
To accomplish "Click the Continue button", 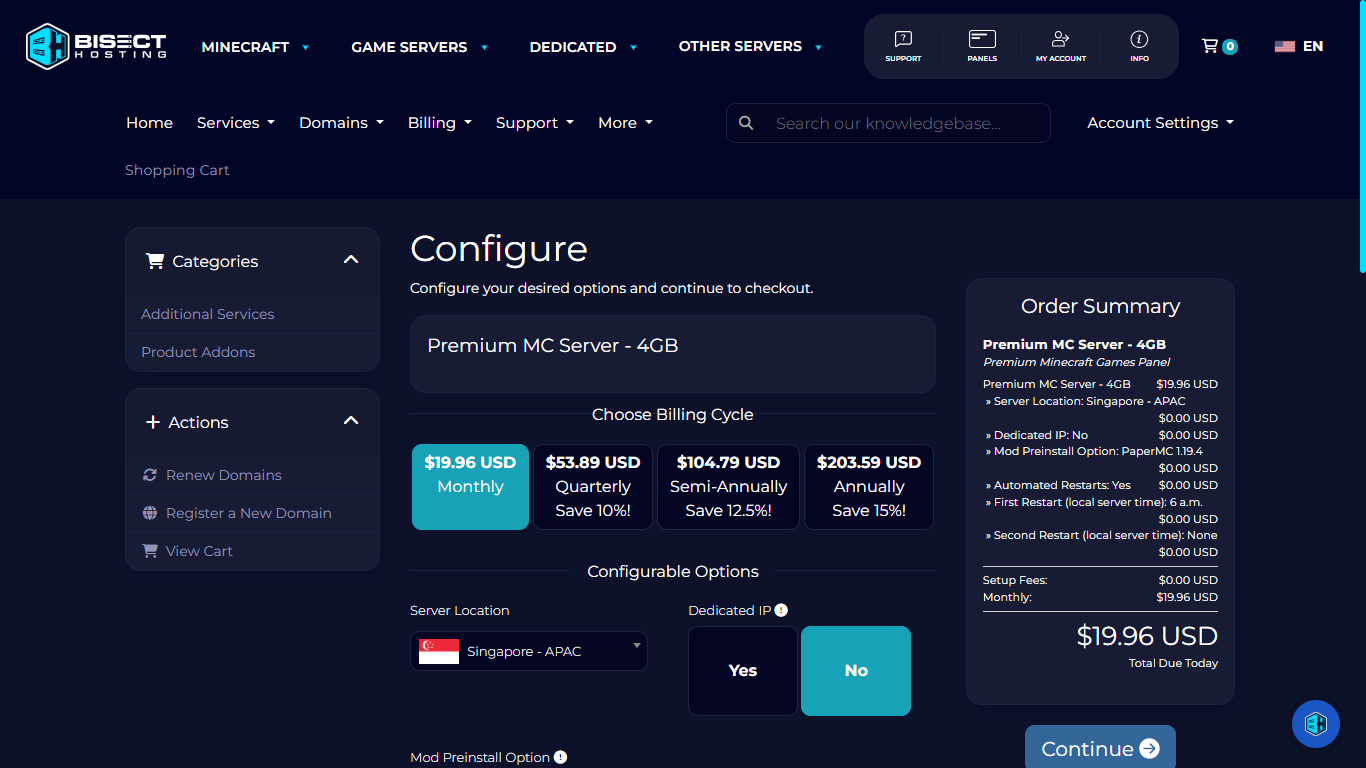I will tap(1100, 748).
